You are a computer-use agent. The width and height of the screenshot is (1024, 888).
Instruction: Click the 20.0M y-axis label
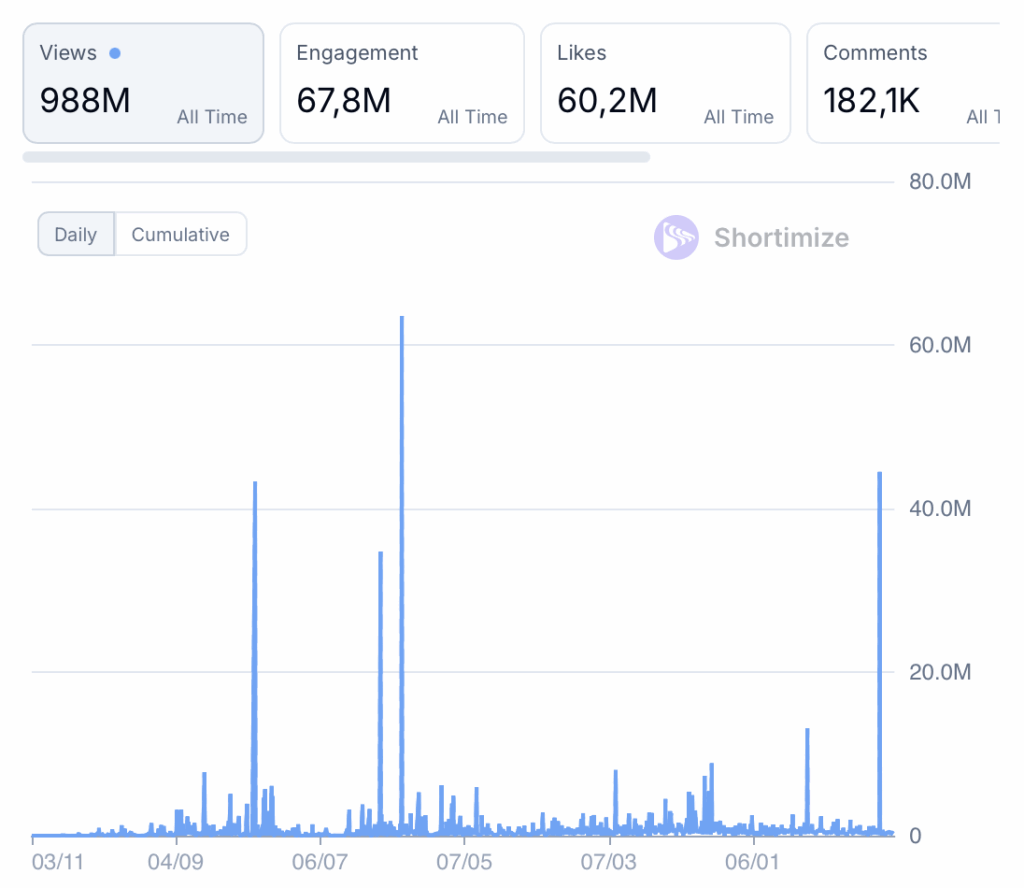pos(940,672)
